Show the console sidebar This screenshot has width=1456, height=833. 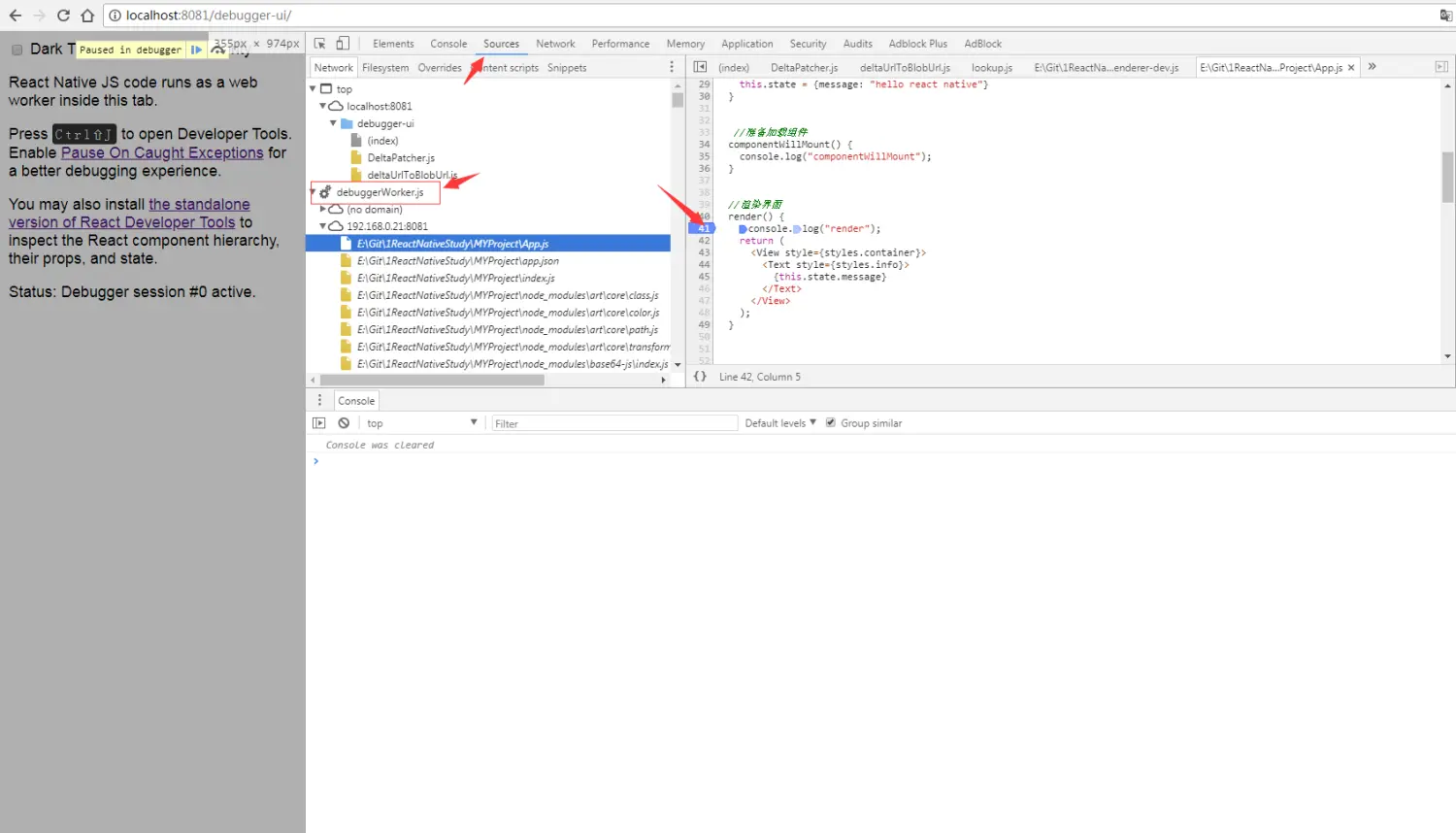(319, 423)
